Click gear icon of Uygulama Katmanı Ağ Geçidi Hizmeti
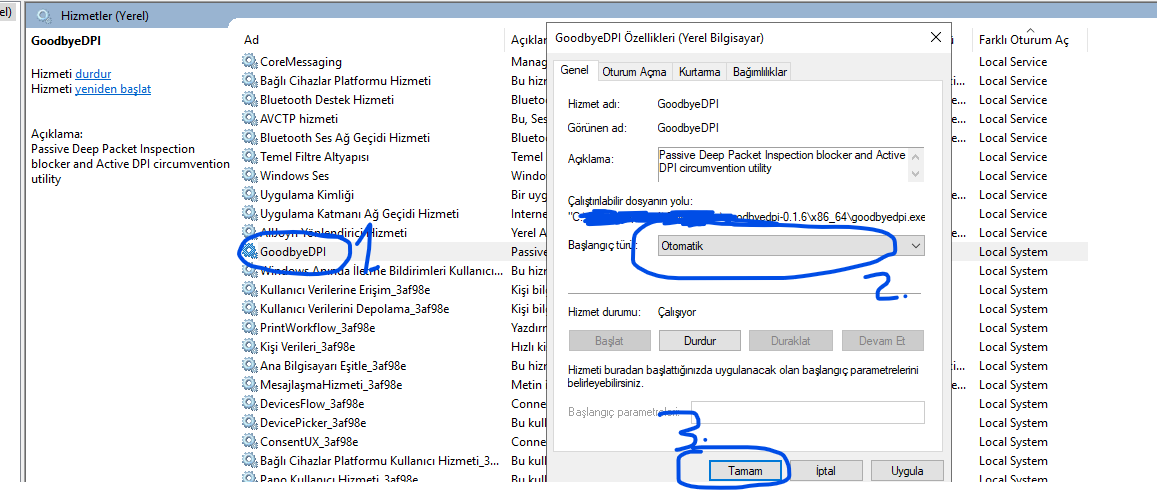 [x=250, y=214]
